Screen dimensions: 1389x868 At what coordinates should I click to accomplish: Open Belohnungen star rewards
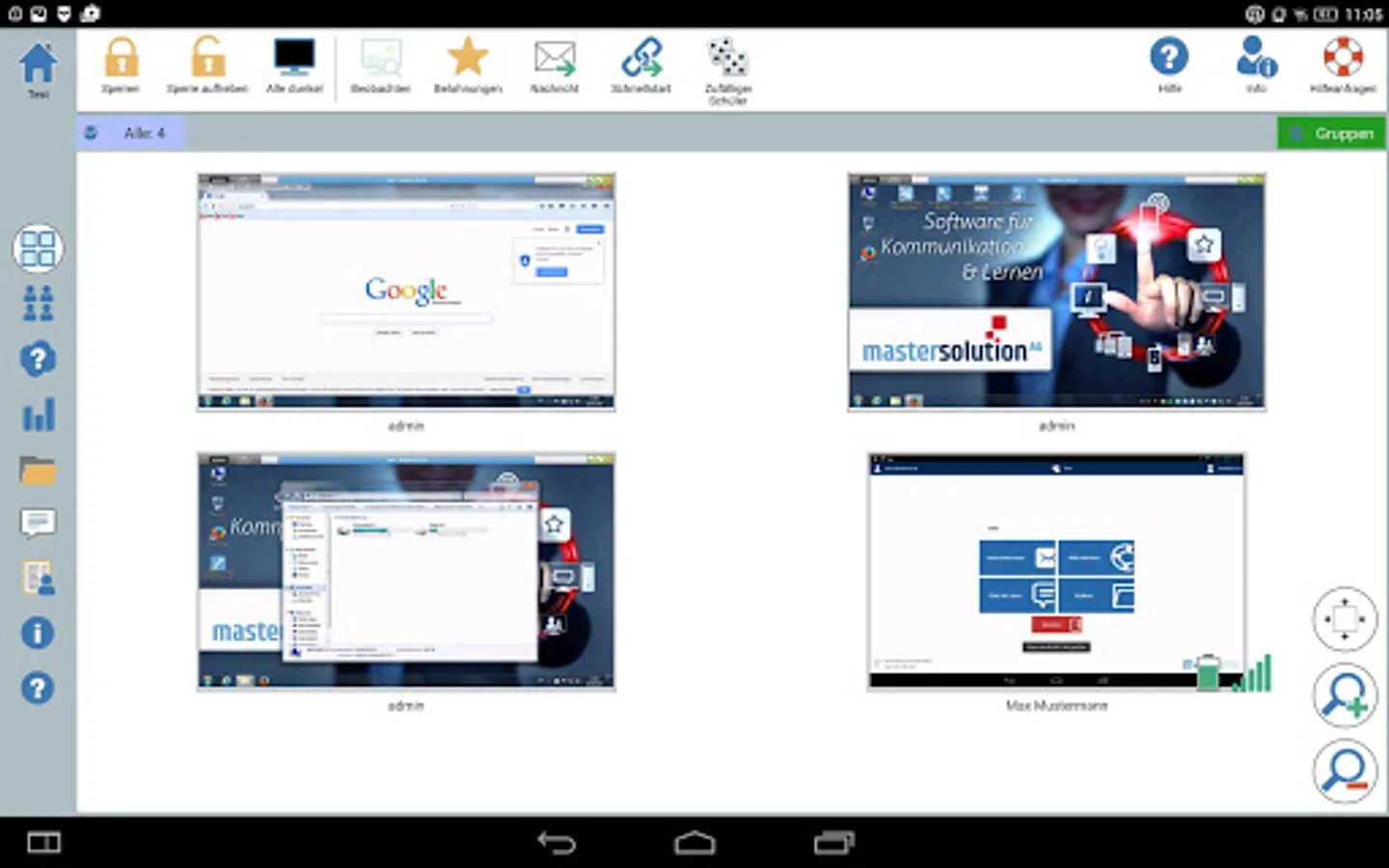468,65
